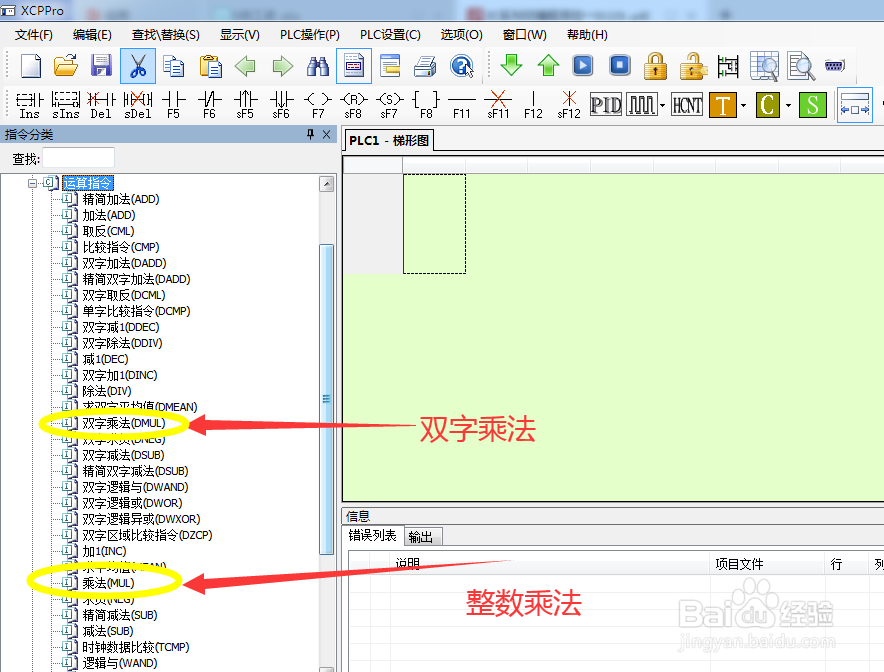884x672 pixels.
Task: Click the printer icon
Action: [x=425, y=66]
